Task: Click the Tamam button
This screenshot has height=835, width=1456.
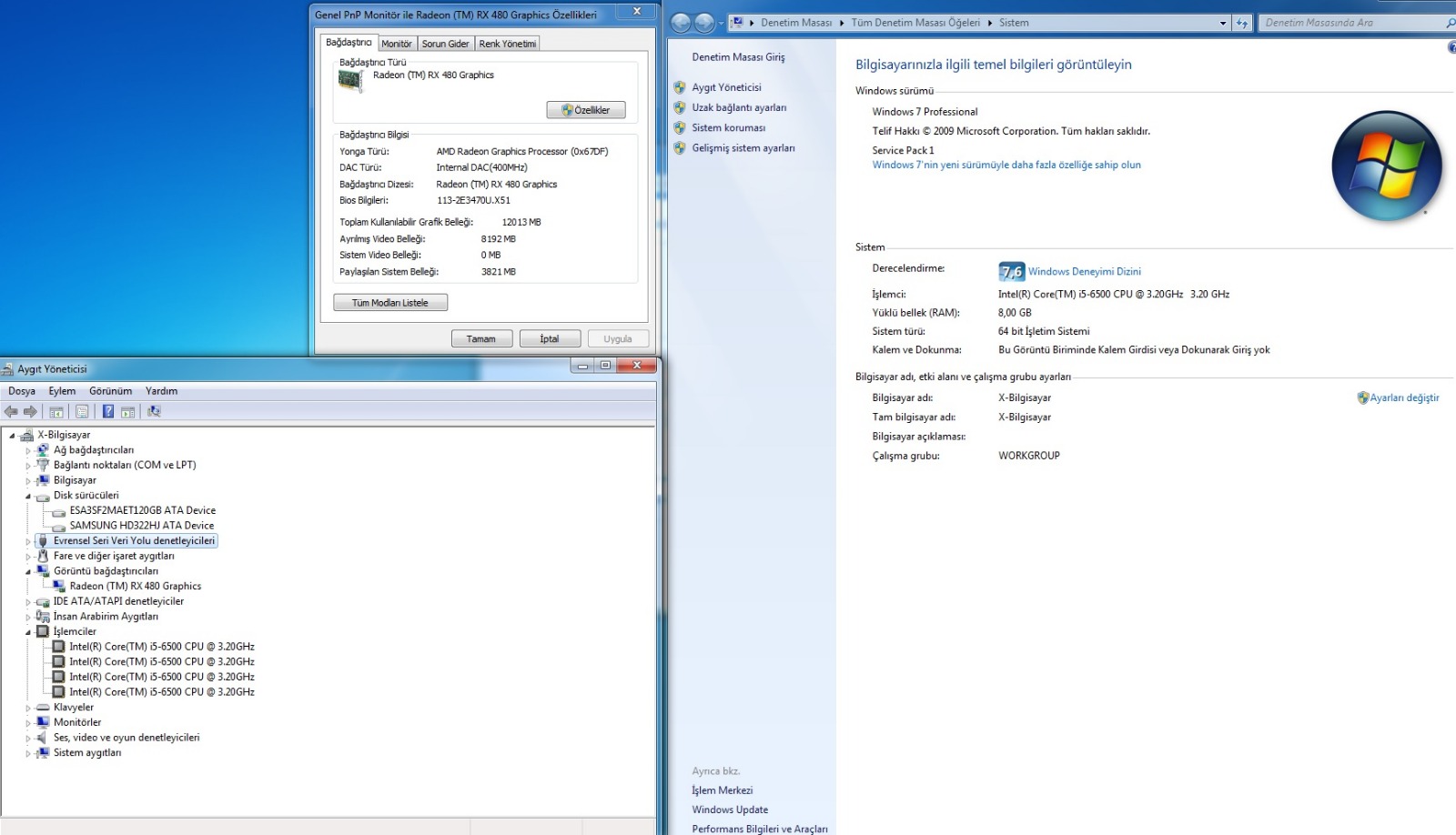Action: click(481, 339)
